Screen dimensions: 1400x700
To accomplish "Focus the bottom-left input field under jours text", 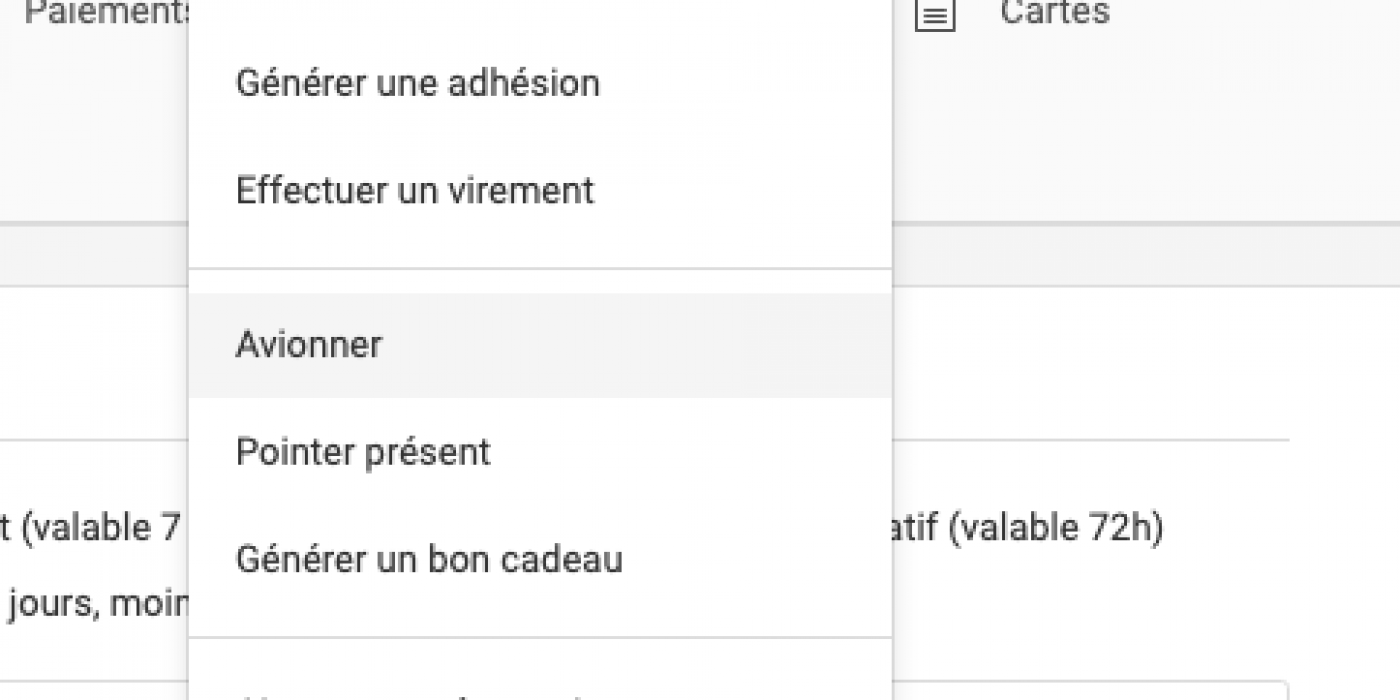I will coord(94,690).
